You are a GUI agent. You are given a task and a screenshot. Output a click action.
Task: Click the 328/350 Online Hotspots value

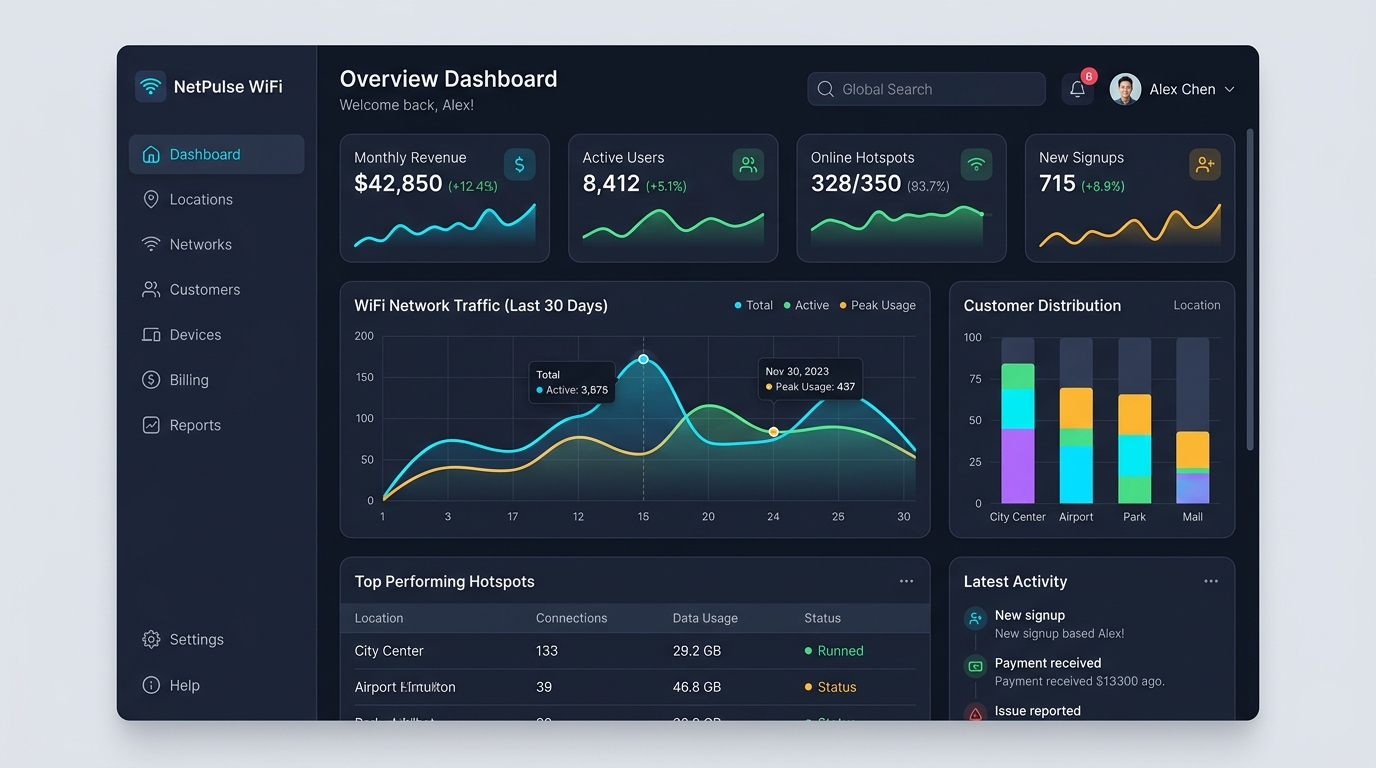856,184
